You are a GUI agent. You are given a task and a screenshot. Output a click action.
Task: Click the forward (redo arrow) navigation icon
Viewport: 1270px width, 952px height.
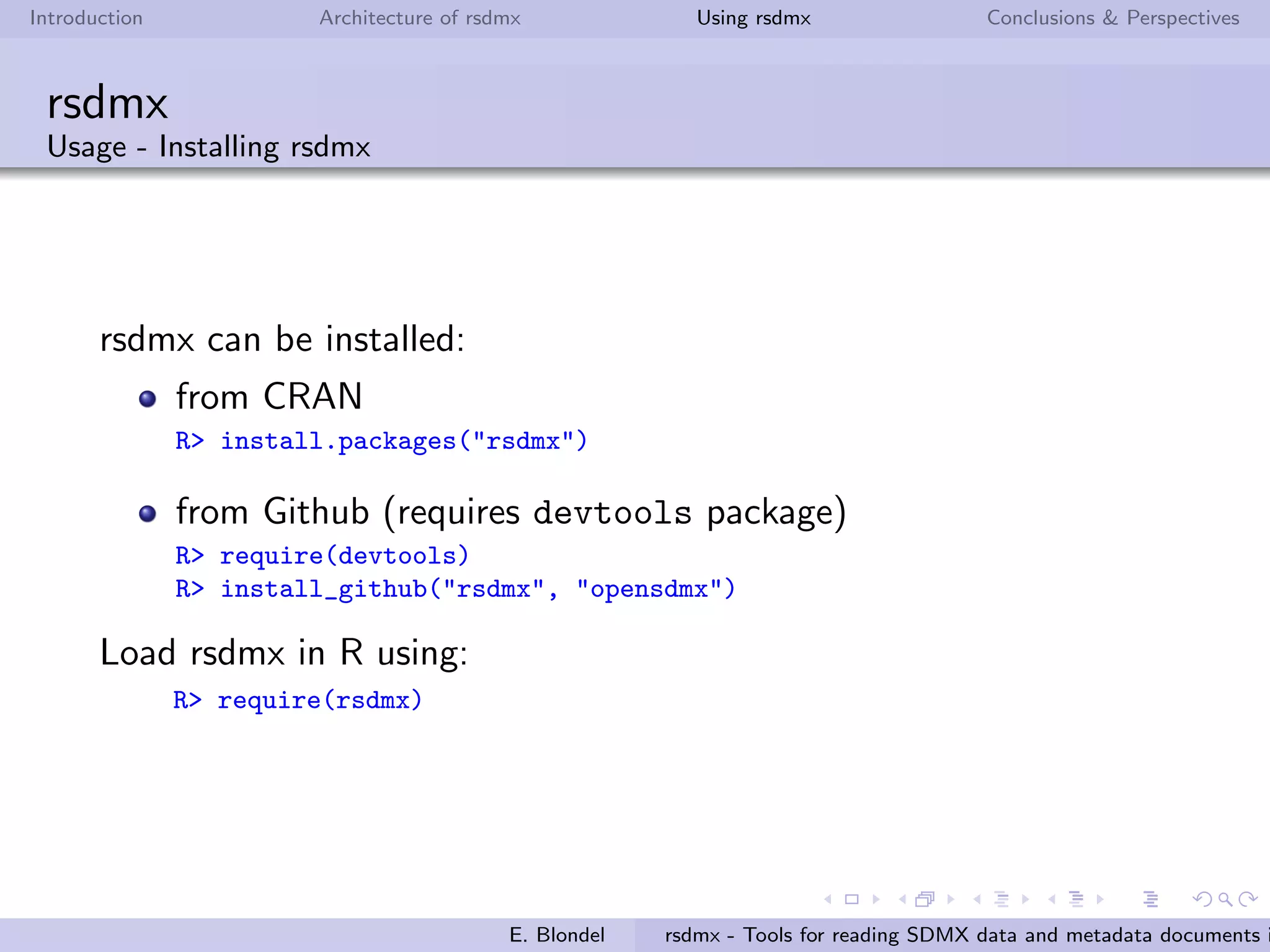click(1248, 899)
